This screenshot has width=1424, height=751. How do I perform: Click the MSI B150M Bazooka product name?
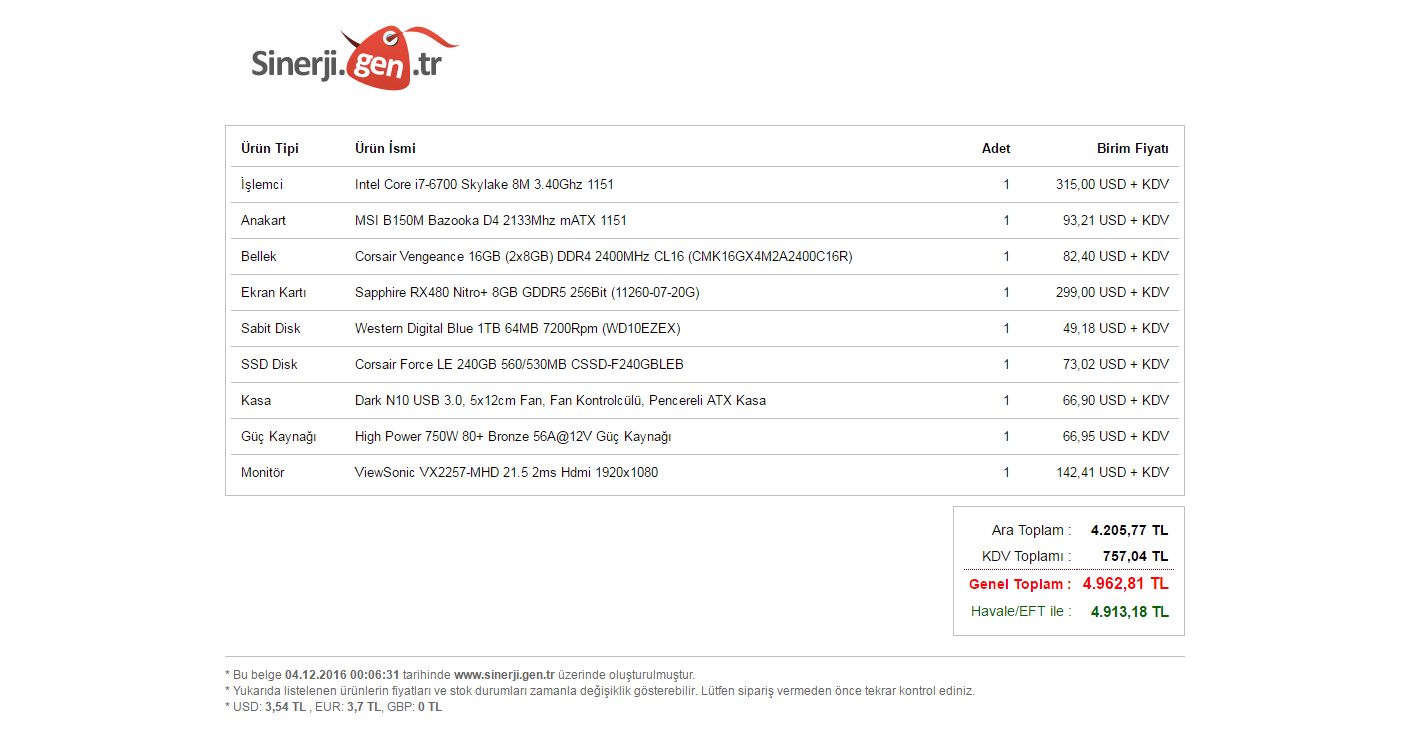click(x=491, y=221)
